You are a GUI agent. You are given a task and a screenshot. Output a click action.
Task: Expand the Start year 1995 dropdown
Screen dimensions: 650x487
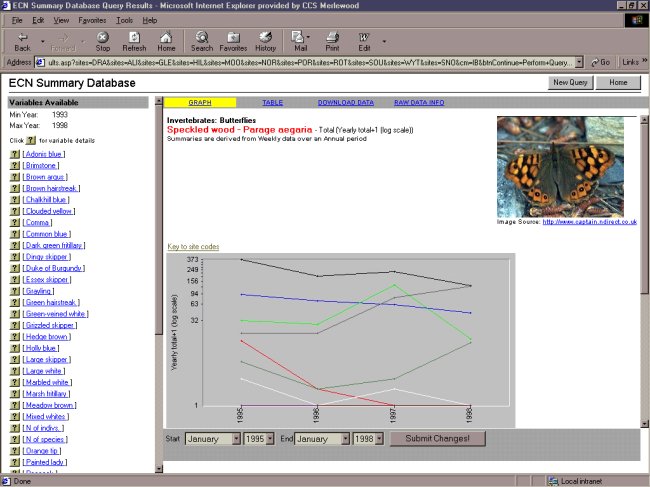tap(272, 438)
